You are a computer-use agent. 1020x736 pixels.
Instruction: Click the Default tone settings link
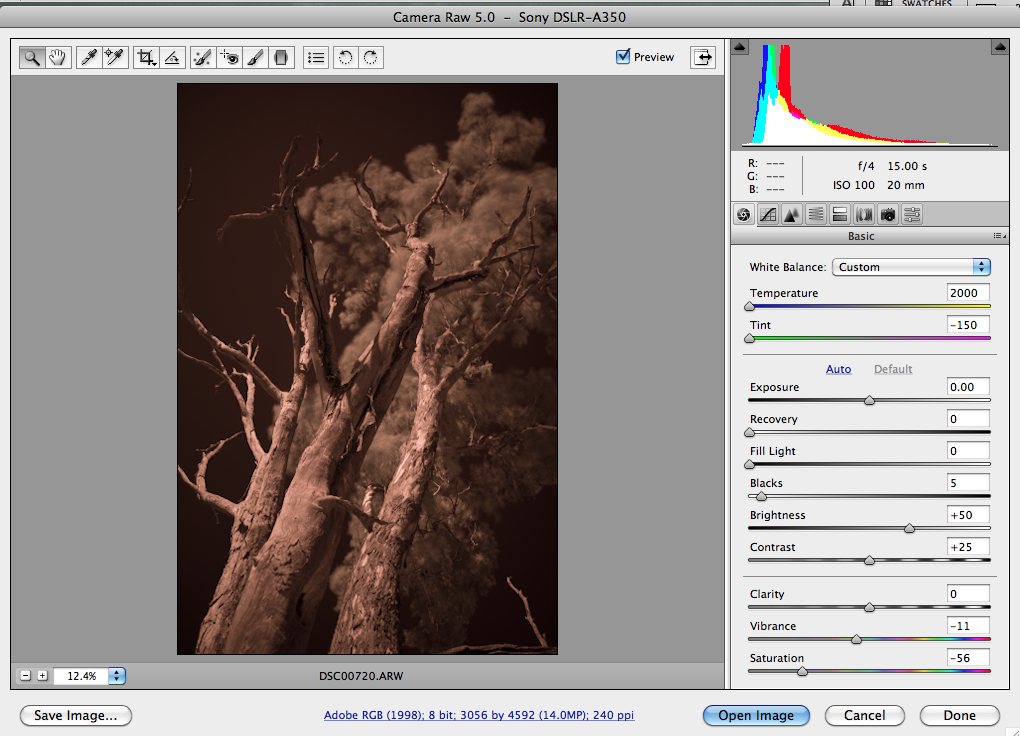892,369
